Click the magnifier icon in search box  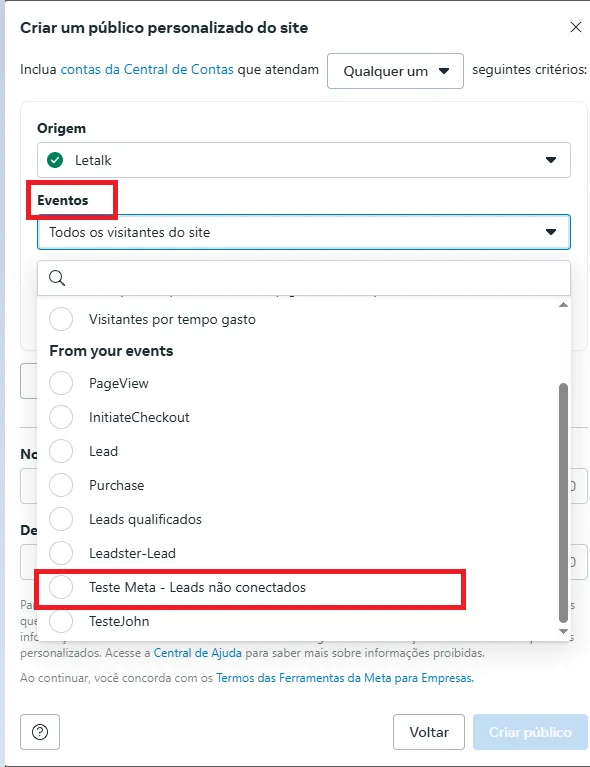pos(57,278)
